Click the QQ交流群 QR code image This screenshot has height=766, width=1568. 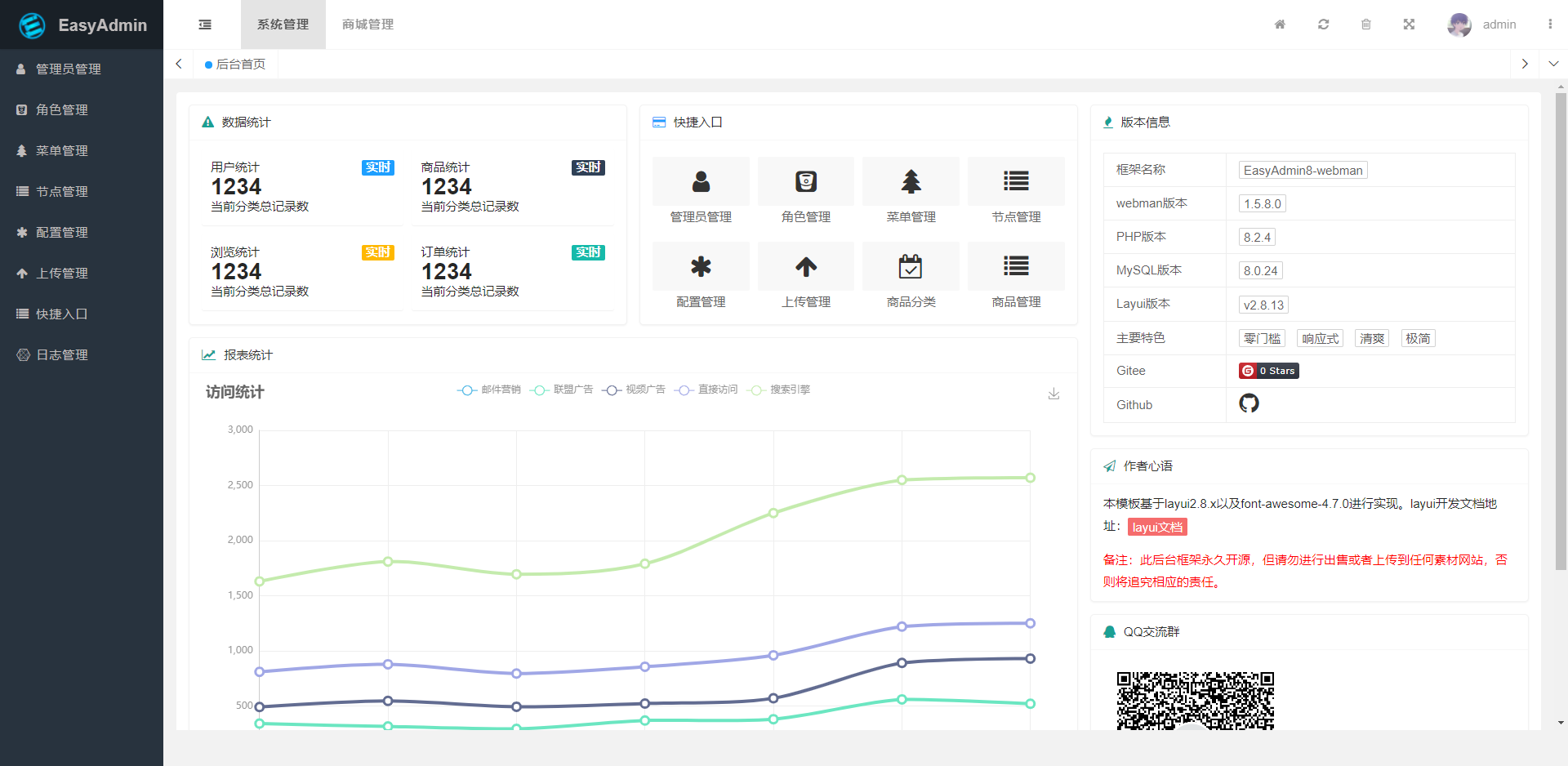(1196, 701)
